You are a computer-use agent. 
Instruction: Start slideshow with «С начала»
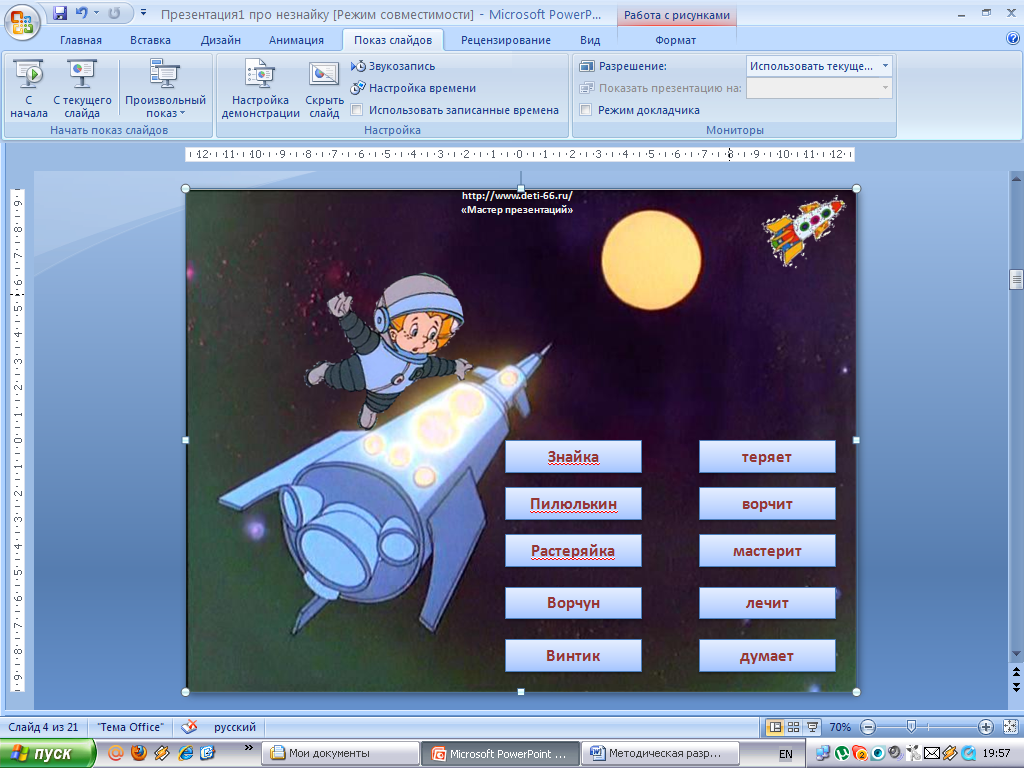29,89
